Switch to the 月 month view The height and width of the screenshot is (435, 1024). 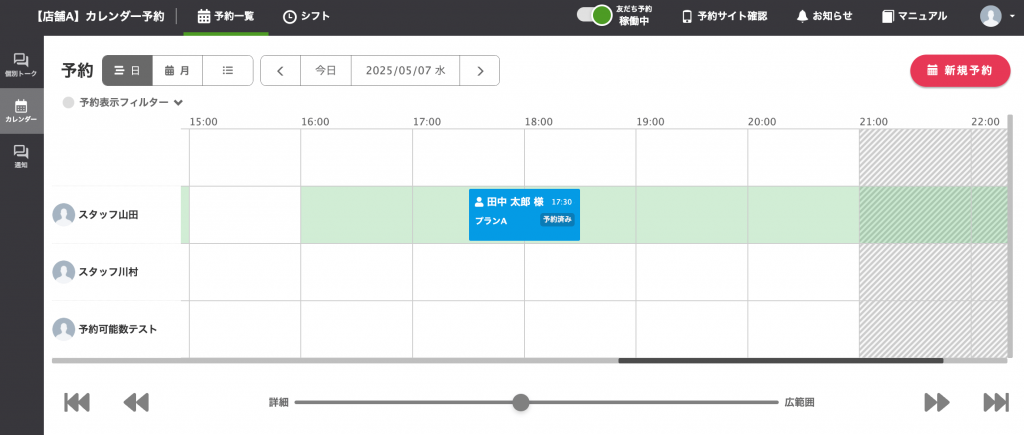pos(177,71)
